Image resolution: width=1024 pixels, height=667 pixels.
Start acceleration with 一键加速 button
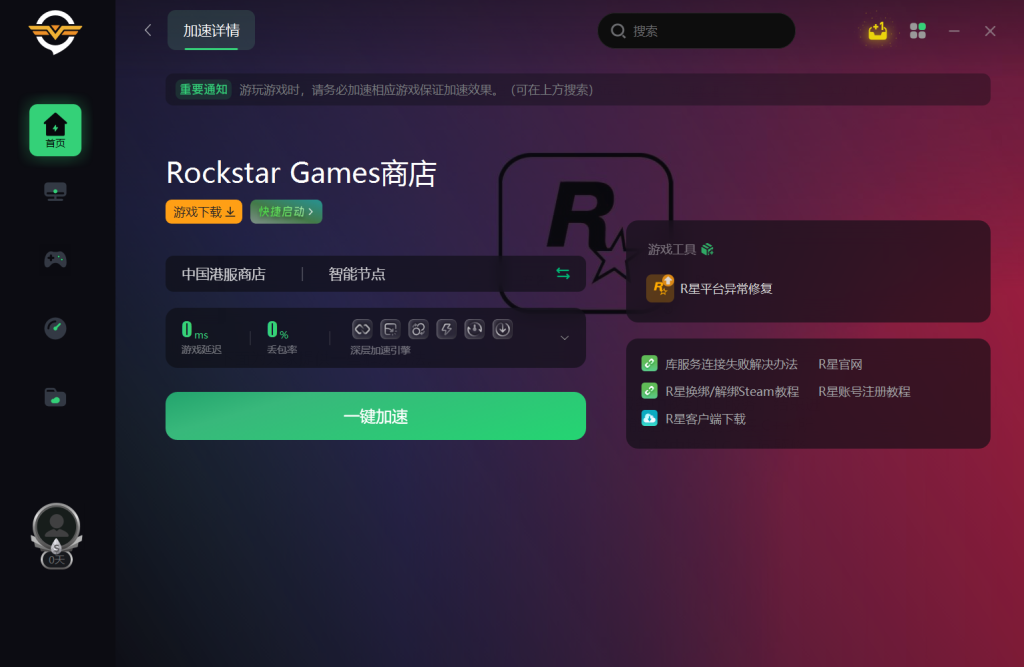(376, 416)
